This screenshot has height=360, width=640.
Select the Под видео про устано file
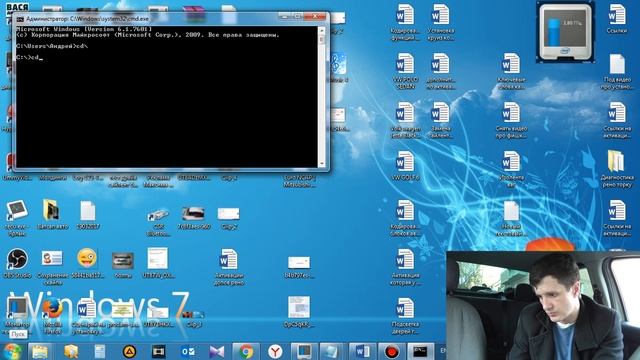click(617, 71)
